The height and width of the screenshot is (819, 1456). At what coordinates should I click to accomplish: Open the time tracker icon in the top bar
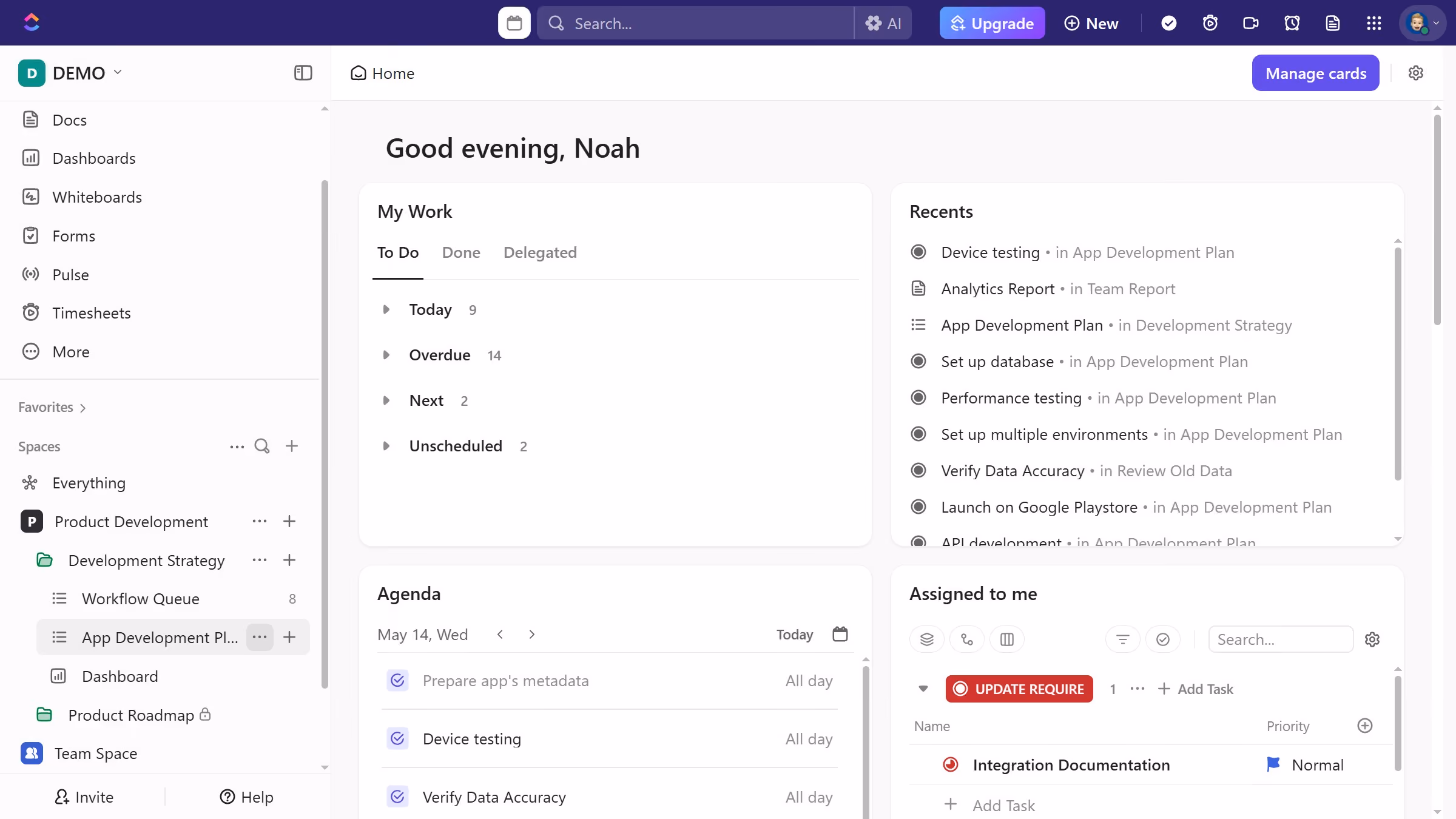tap(1210, 23)
